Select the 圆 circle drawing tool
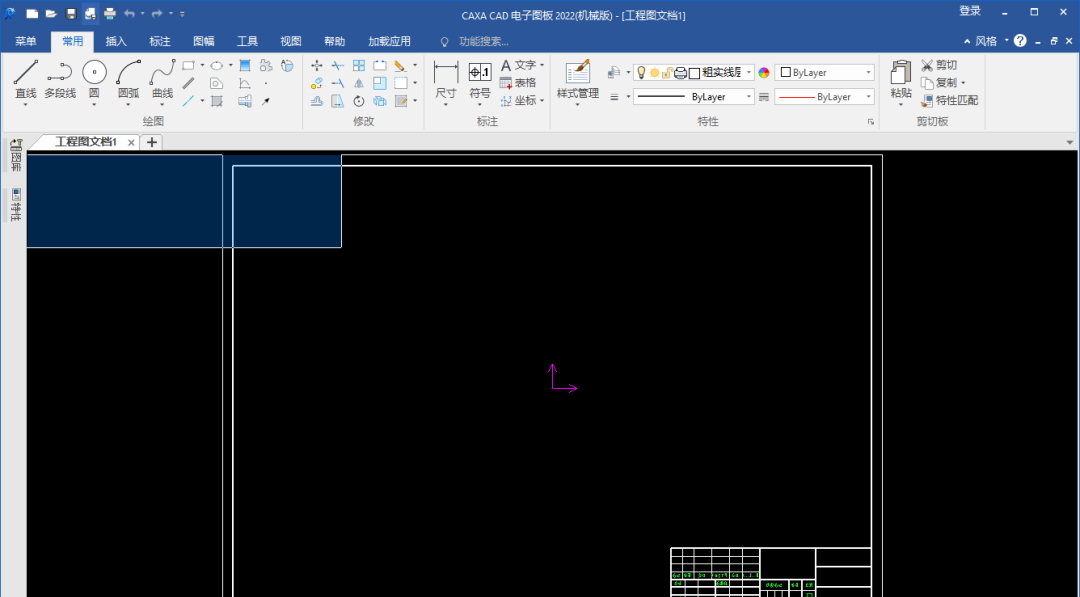 [x=94, y=79]
